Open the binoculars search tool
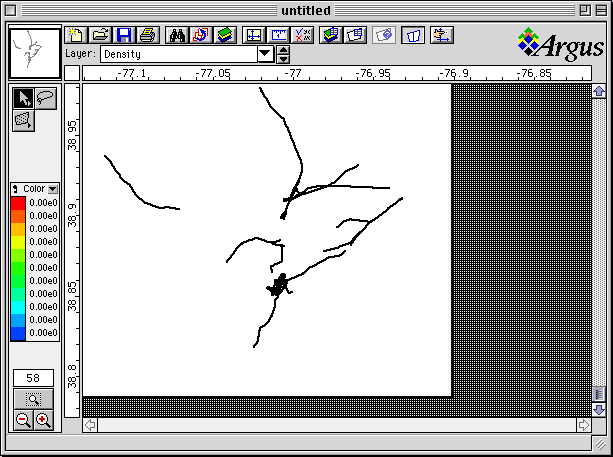The width and height of the screenshot is (613, 457). (177, 35)
